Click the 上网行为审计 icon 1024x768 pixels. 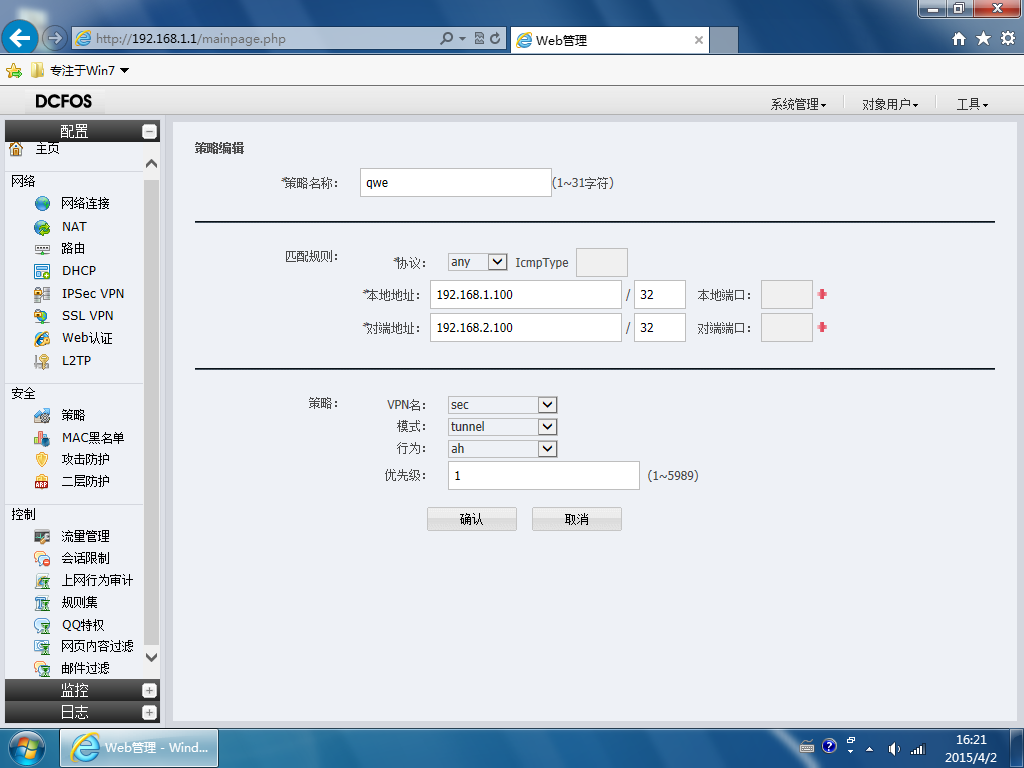pyautogui.click(x=42, y=581)
